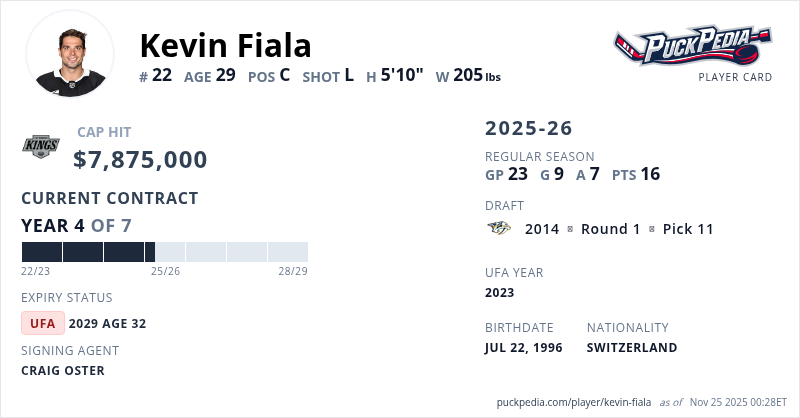Click the Round 1 draft label
The height and width of the screenshot is (418, 800).
click(x=610, y=229)
